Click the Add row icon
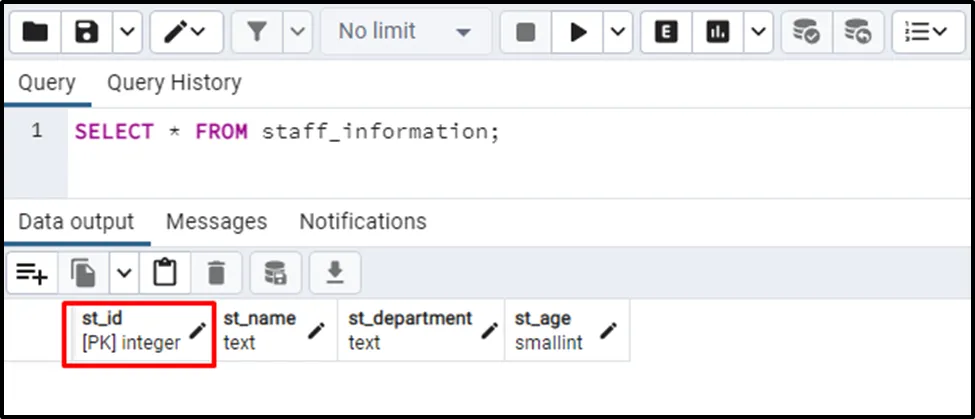This screenshot has height=419, width=975. (32, 272)
